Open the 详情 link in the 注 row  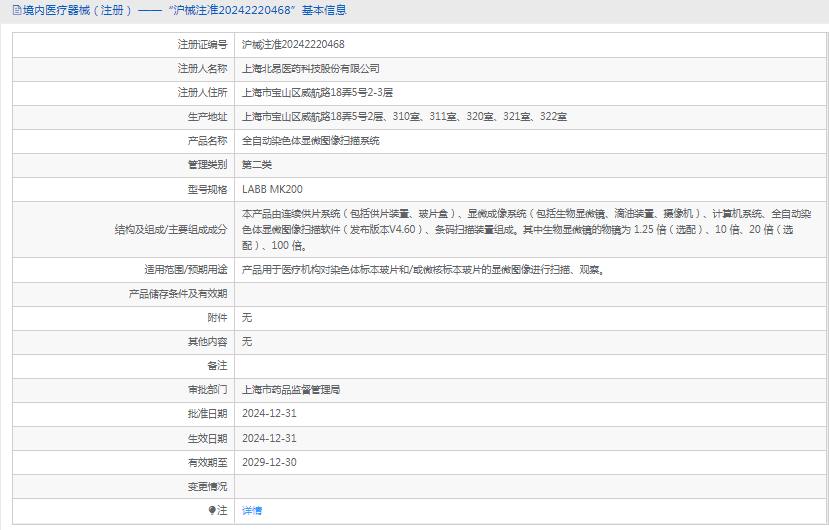252,510
